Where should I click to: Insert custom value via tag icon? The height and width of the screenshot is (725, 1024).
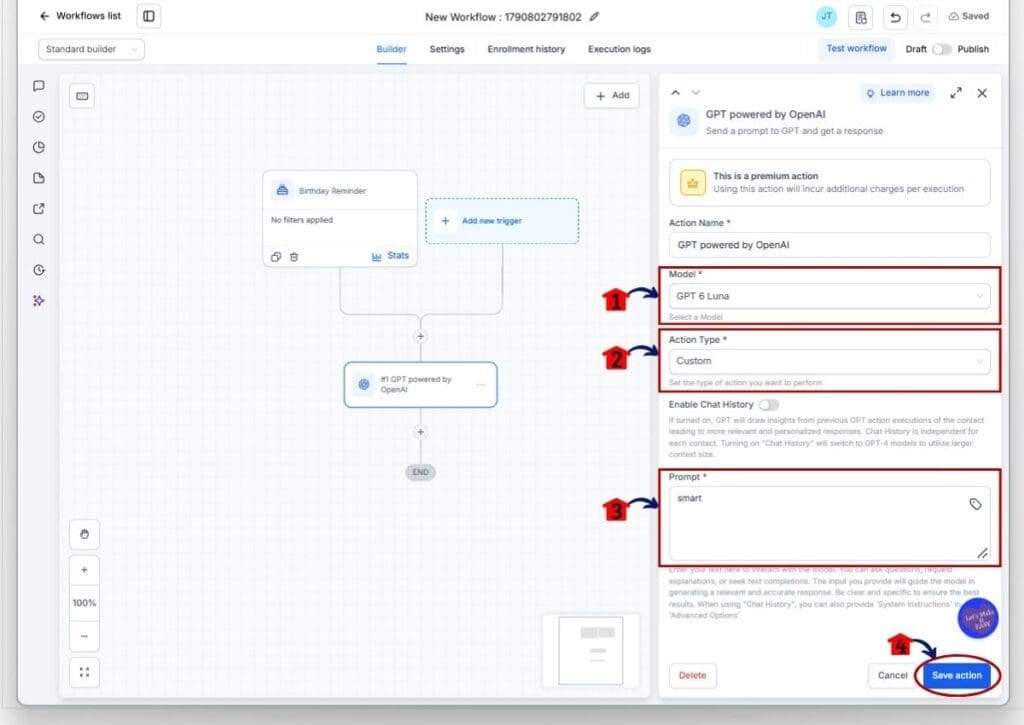(975, 504)
